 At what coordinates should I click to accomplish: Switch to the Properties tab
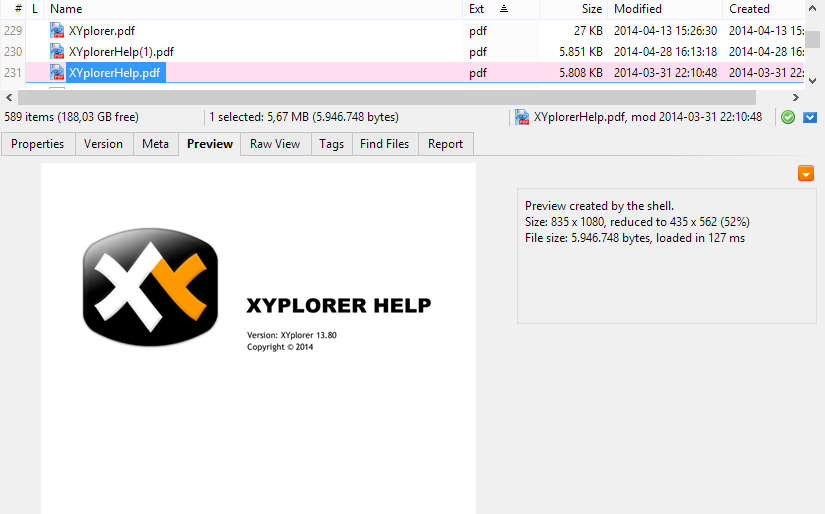coord(38,144)
